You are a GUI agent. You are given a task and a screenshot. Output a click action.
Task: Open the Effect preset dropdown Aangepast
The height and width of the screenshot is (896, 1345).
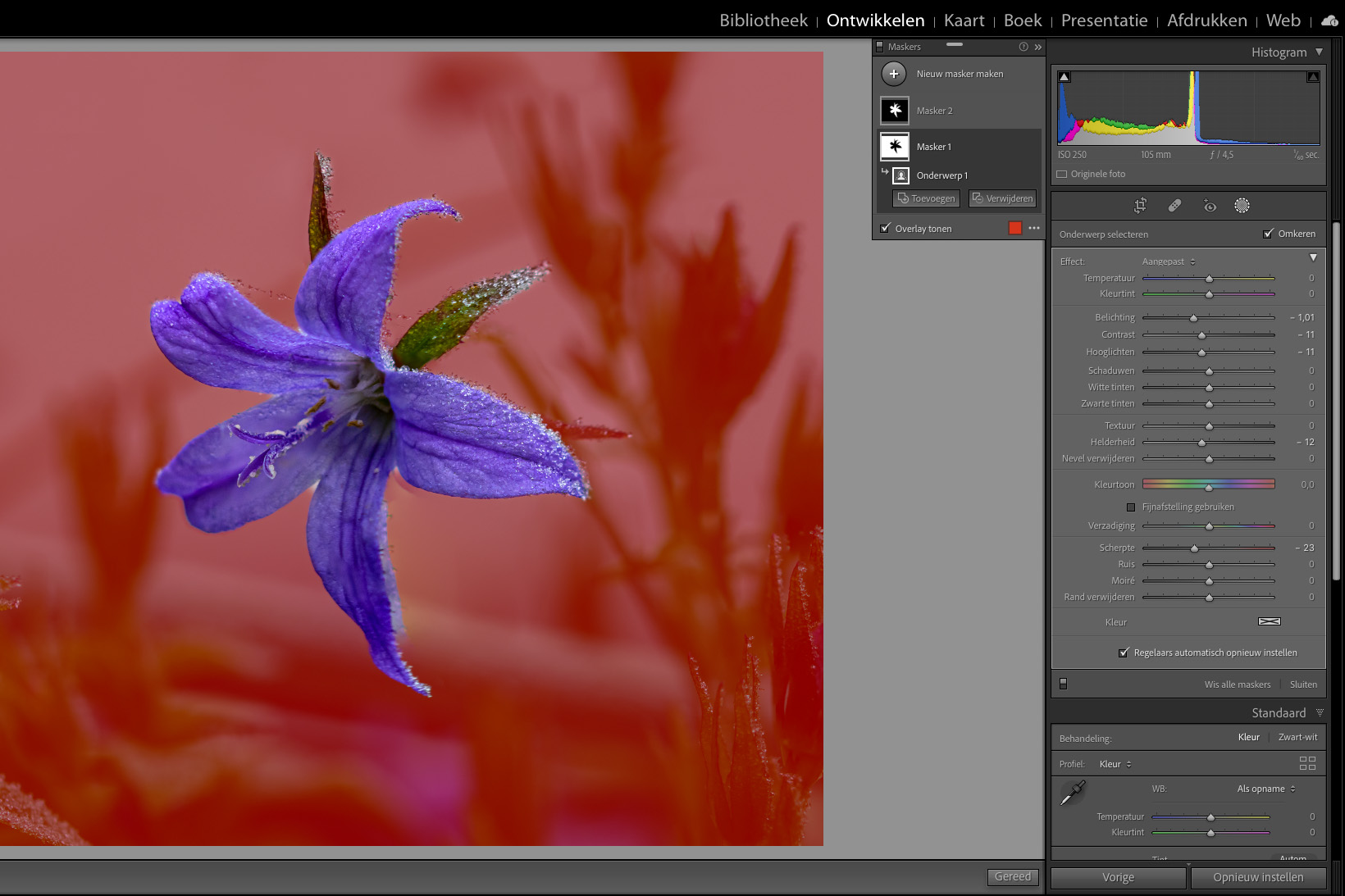pos(1169,262)
